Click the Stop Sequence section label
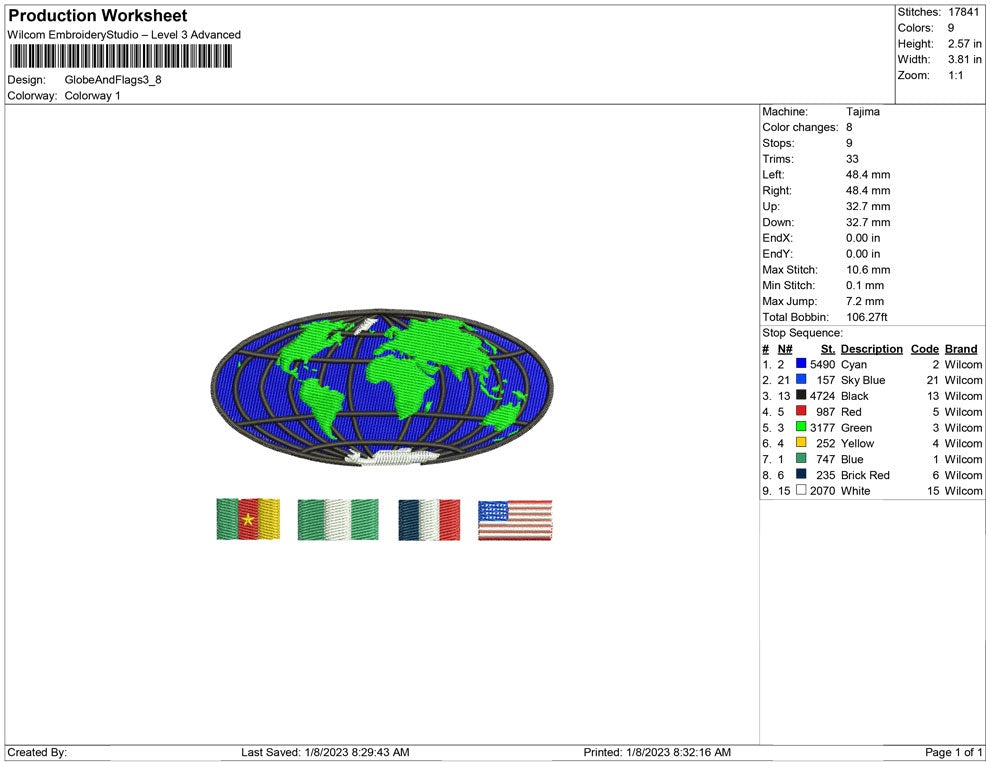The height and width of the screenshot is (762, 990). point(802,333)
